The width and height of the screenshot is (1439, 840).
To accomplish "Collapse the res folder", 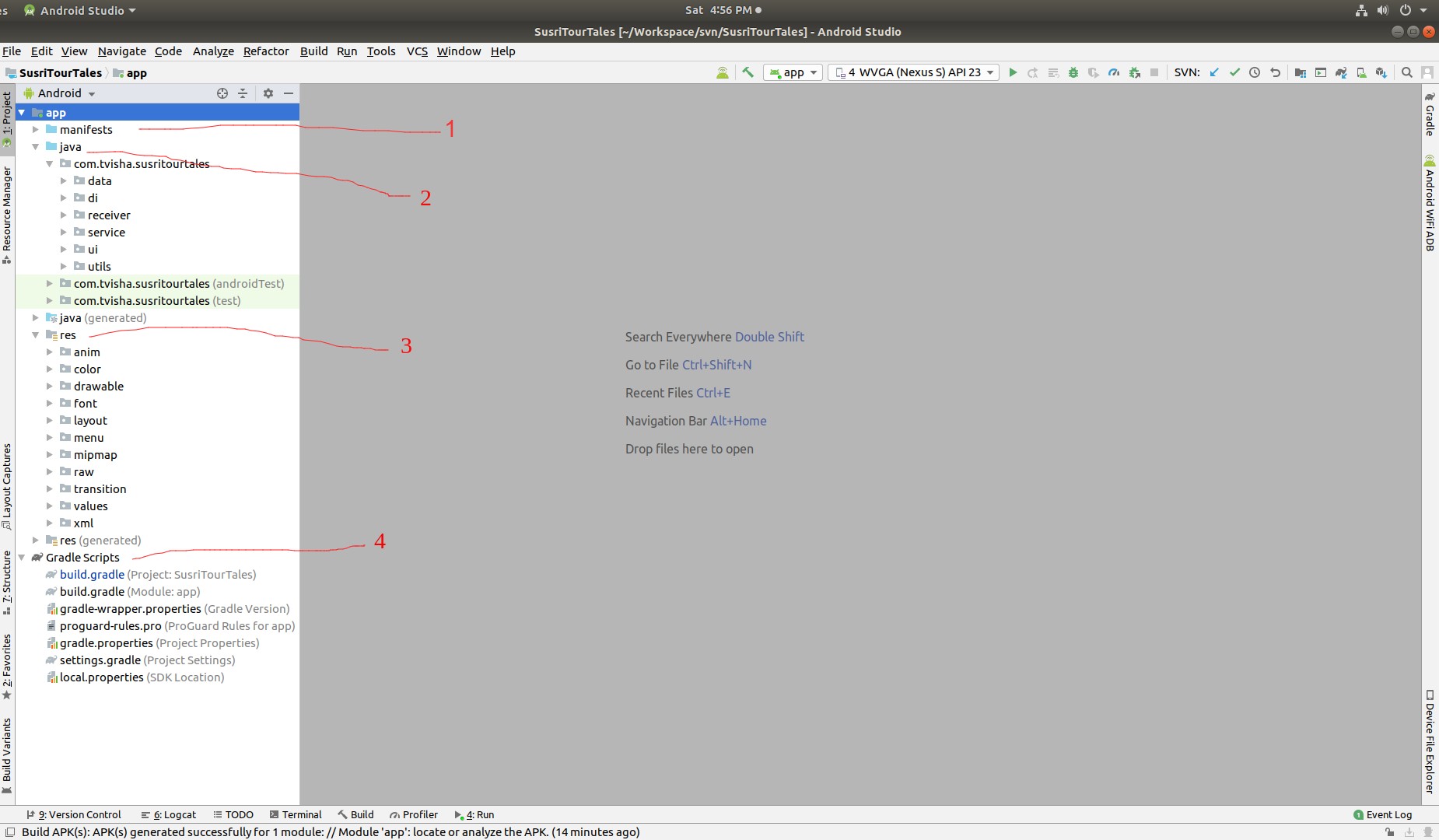I will (x=36, y=335).
